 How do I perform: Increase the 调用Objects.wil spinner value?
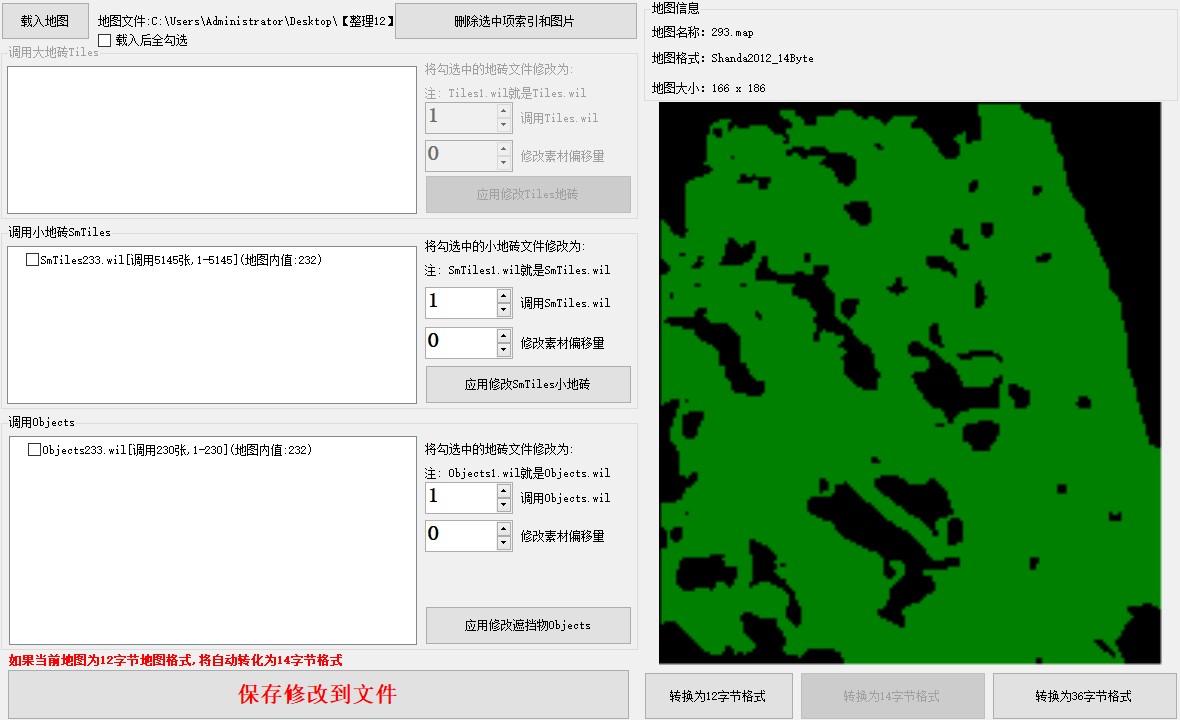tap(504, 491)
